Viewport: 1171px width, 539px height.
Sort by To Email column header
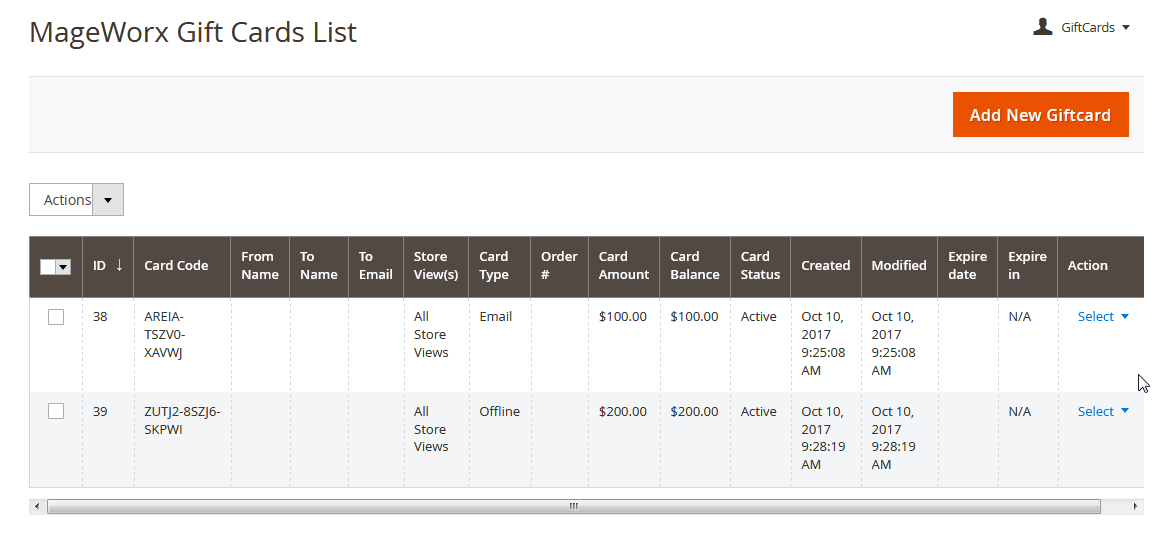point(376,266)
